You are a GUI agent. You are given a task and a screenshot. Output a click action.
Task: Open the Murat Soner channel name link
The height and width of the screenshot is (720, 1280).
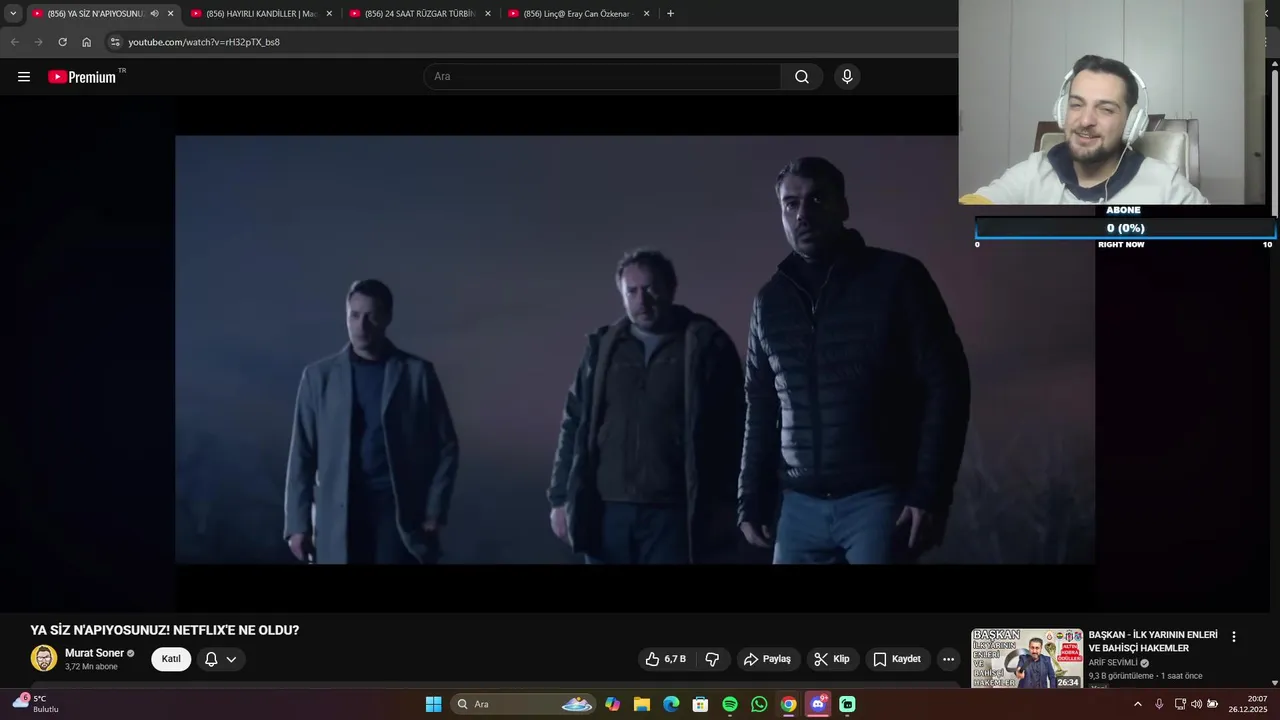tap(94, 653)
